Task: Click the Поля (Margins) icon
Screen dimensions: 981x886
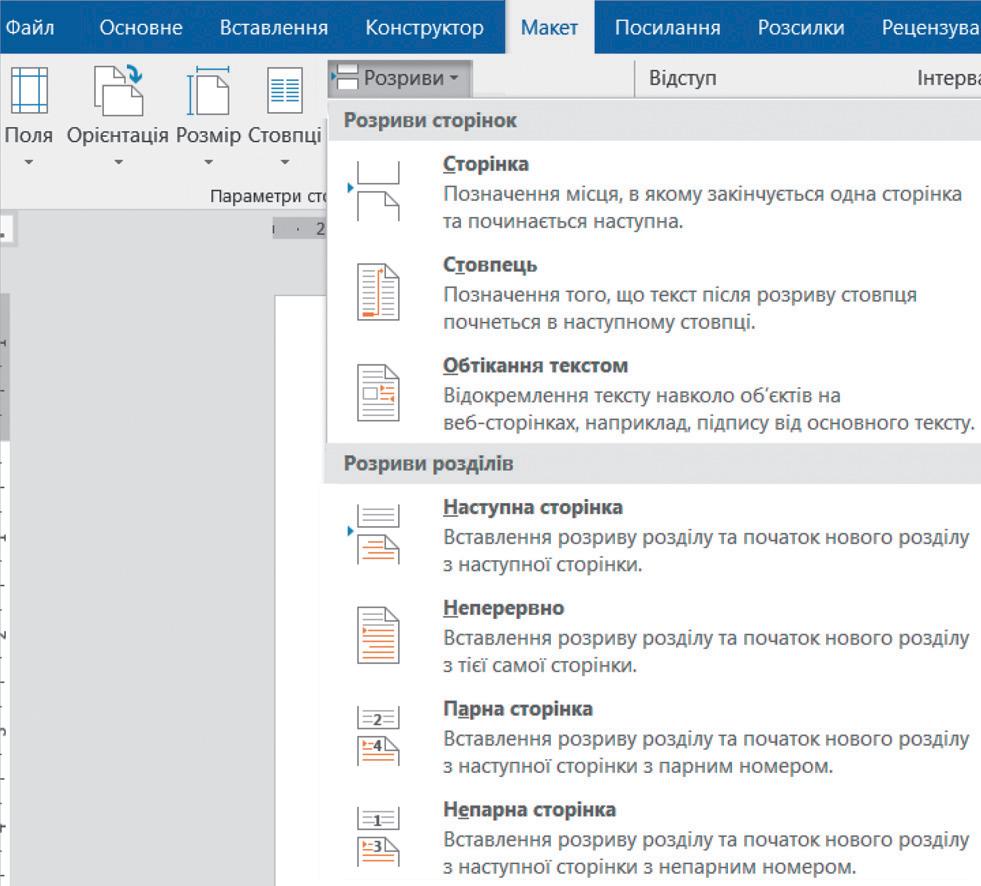Action: [x=28, y=92]
